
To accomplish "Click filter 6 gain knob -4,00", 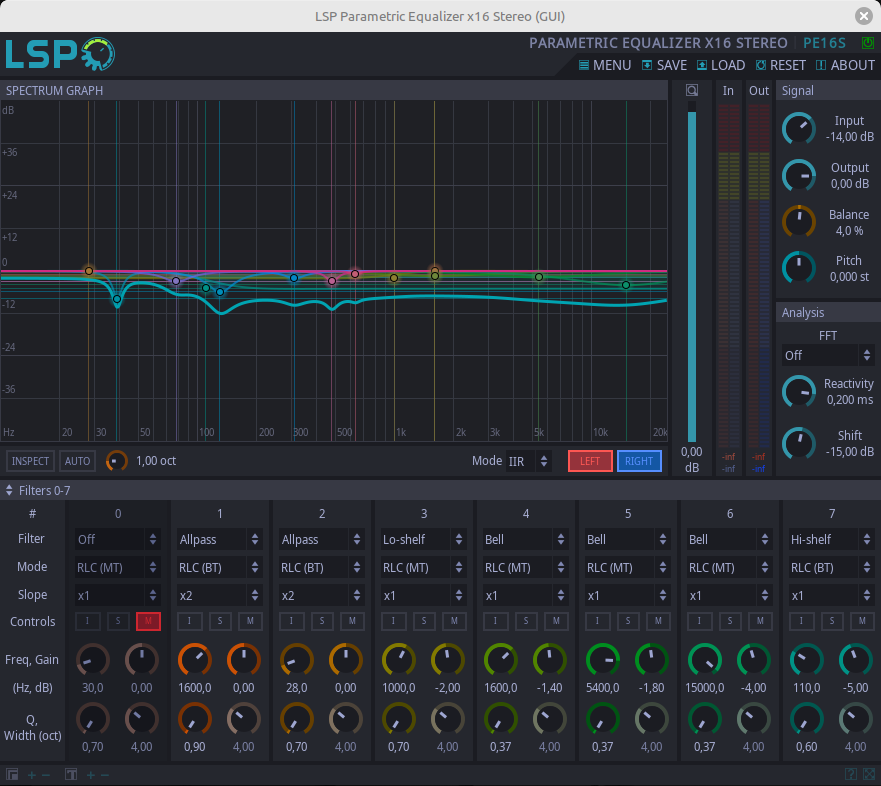I will (x=753, y=660).
